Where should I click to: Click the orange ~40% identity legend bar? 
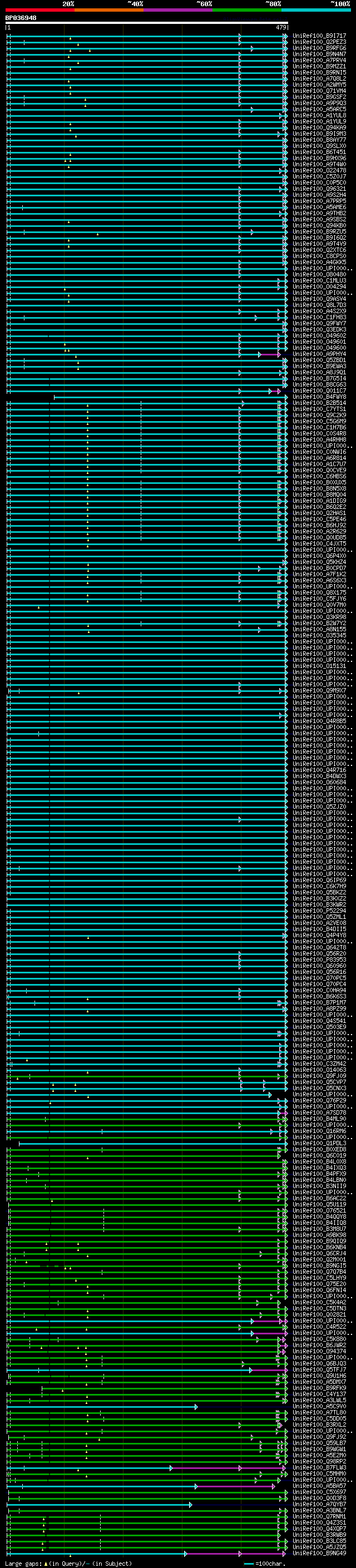[x=109, y=10]
